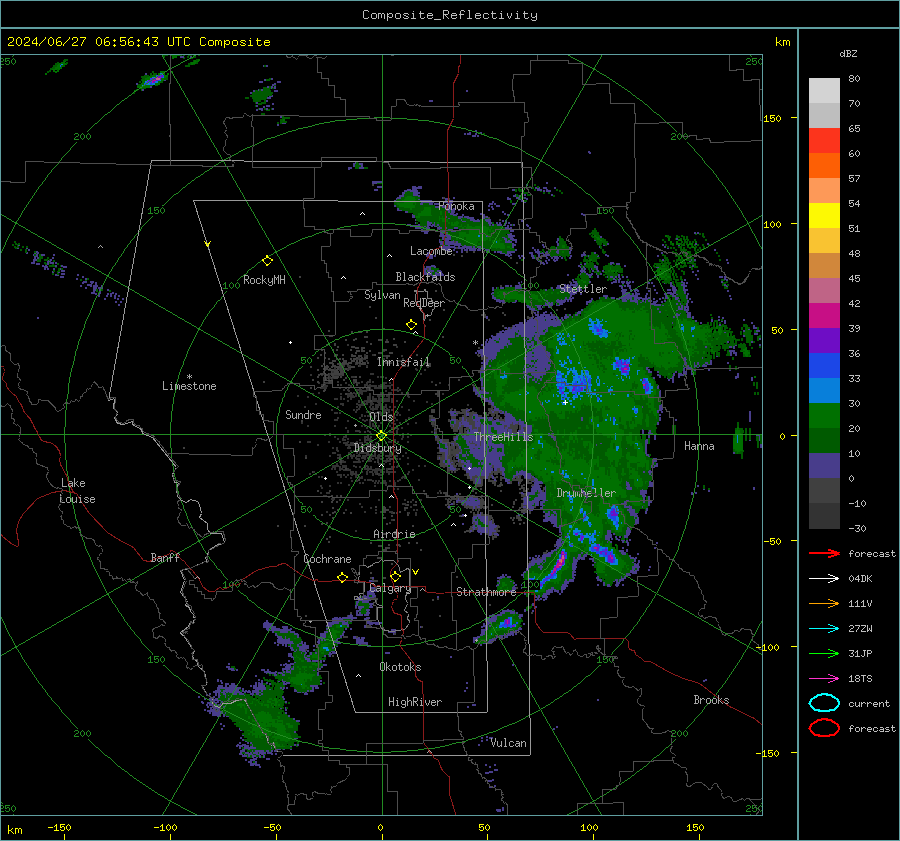This screenshot has height=841, width=900.
Task: Click the cyan current ellipse icon
Action: 824,703
